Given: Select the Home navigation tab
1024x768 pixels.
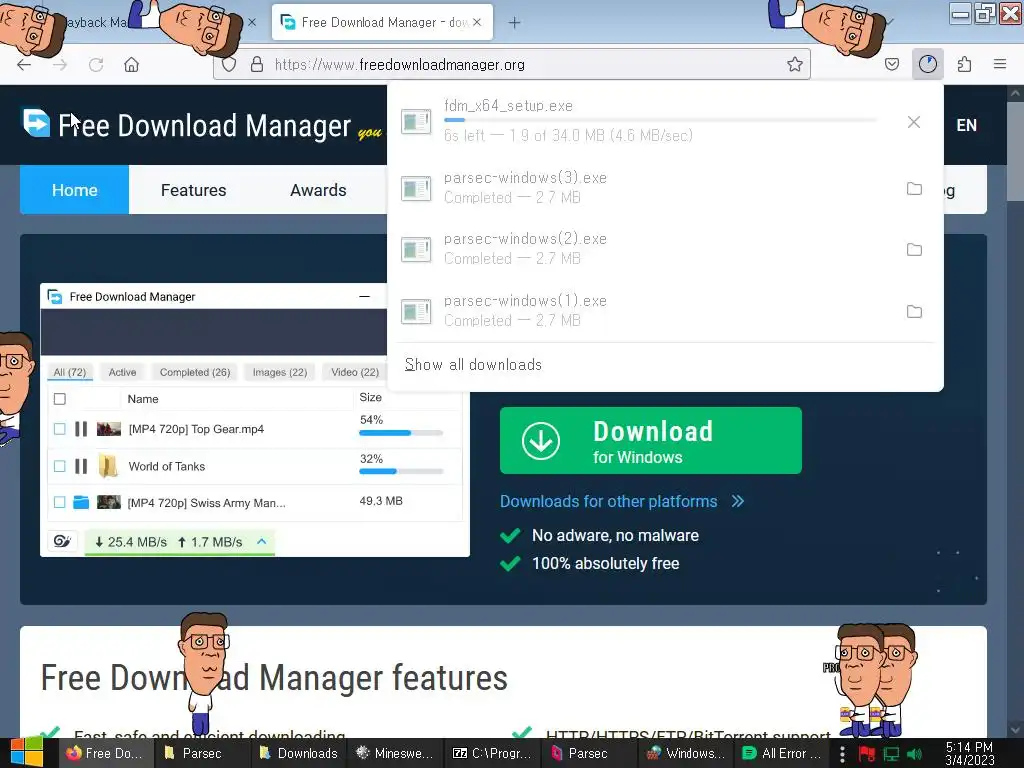Looking at the screenshot, I should click(74, 190).
